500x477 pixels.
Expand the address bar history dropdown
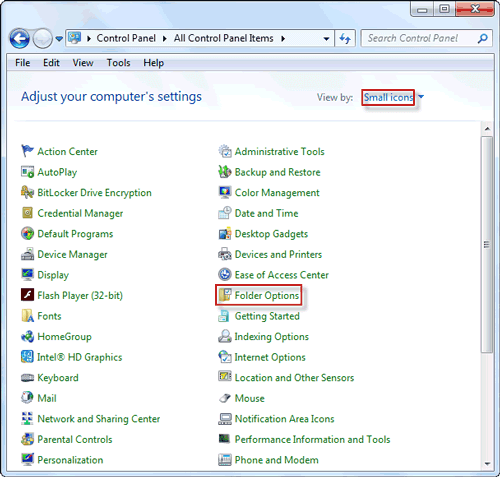pyautogui.click(x=327, y=39)
